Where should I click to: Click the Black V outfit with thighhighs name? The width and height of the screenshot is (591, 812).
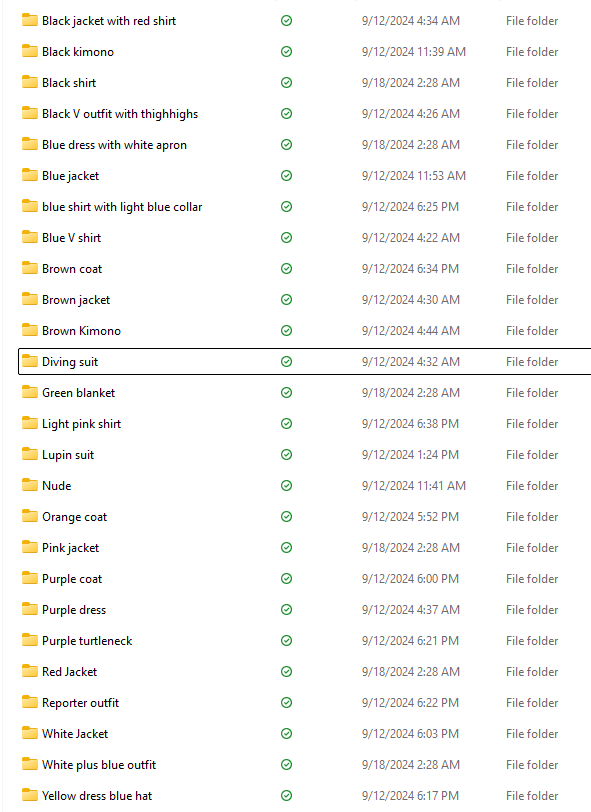coord(120,114)
